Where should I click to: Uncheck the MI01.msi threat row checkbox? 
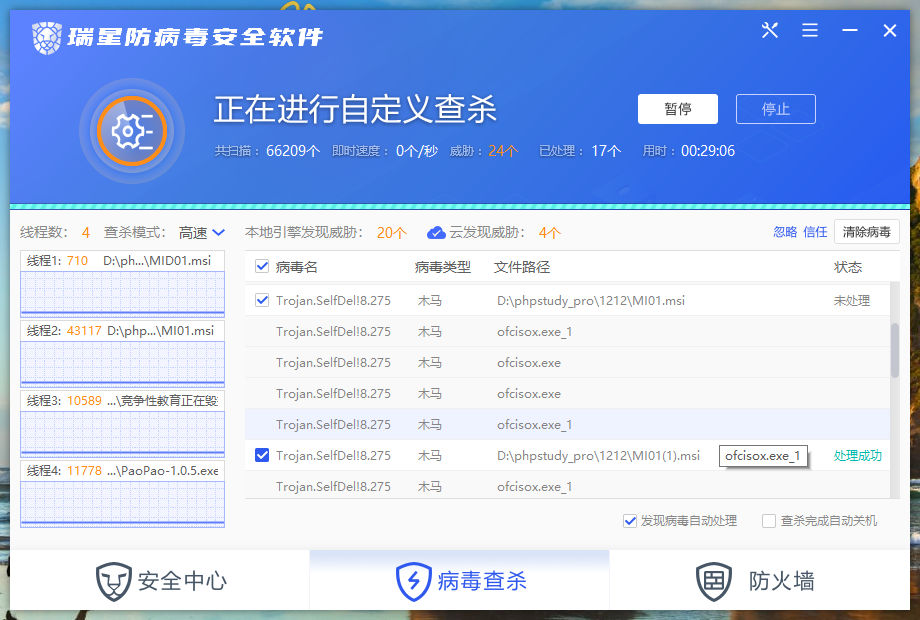coord(262,300)
